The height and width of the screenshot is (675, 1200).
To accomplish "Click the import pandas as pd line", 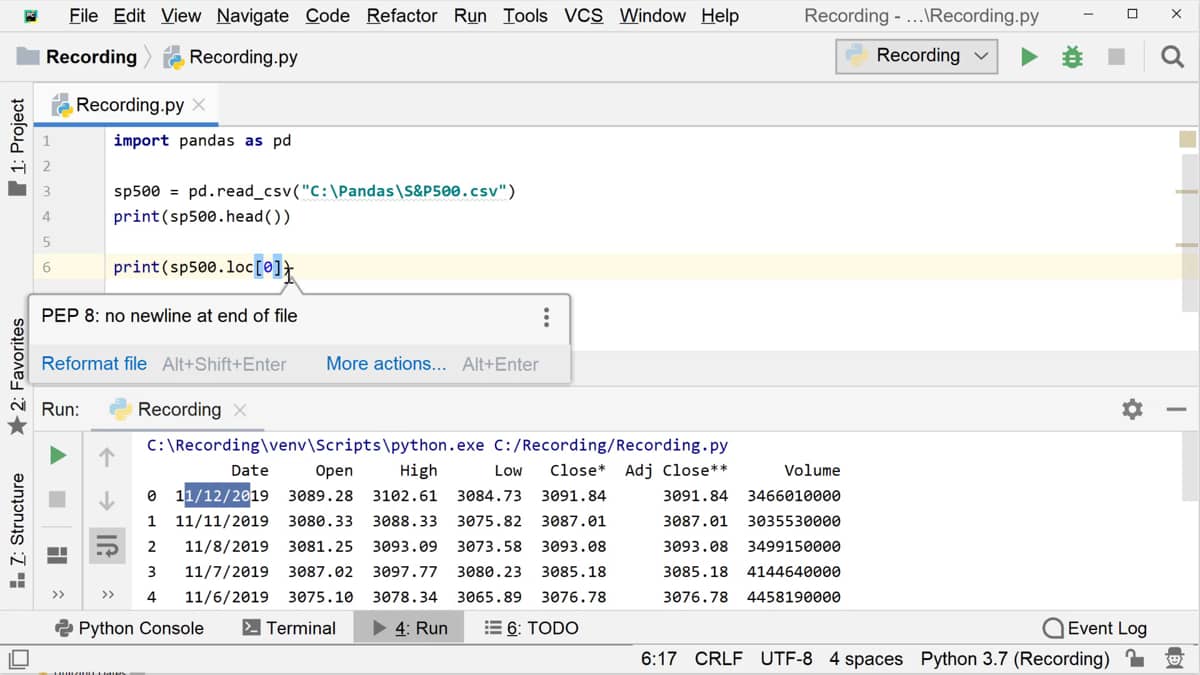I will [202, 140].
